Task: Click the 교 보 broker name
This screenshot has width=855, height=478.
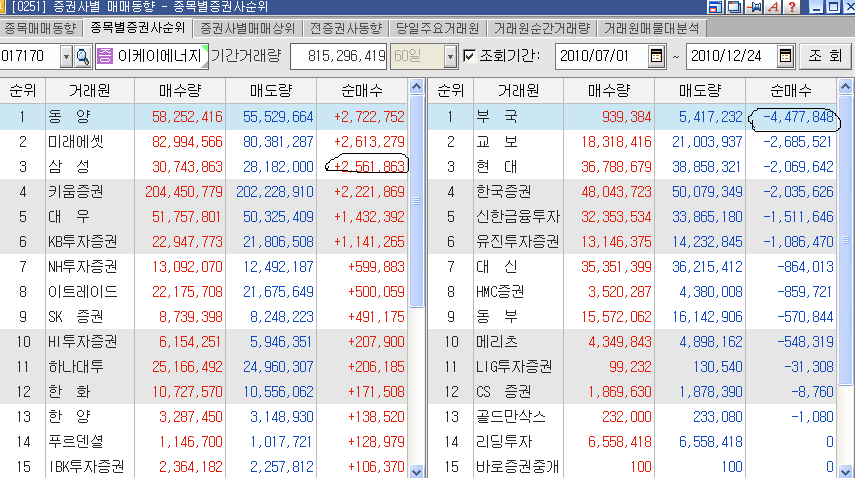Action: (497, 142)
